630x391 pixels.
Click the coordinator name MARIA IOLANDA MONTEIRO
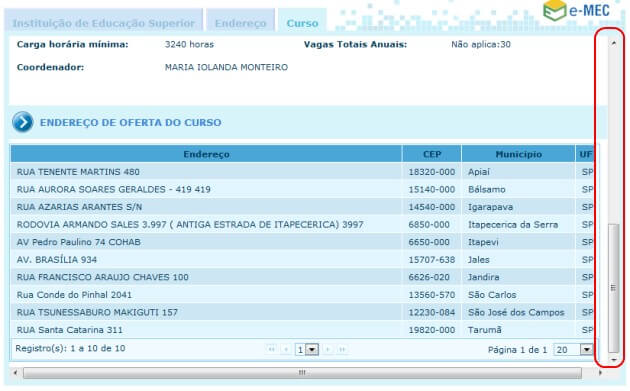click(226, 68)
